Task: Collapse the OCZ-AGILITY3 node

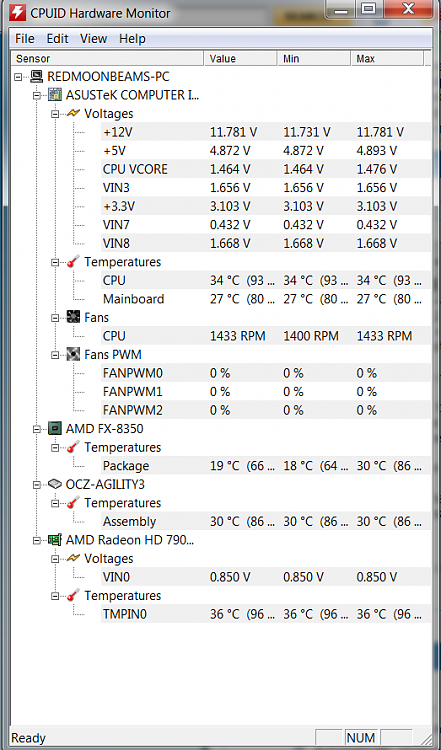Action: pyautogui.click(x=36, y=485)
